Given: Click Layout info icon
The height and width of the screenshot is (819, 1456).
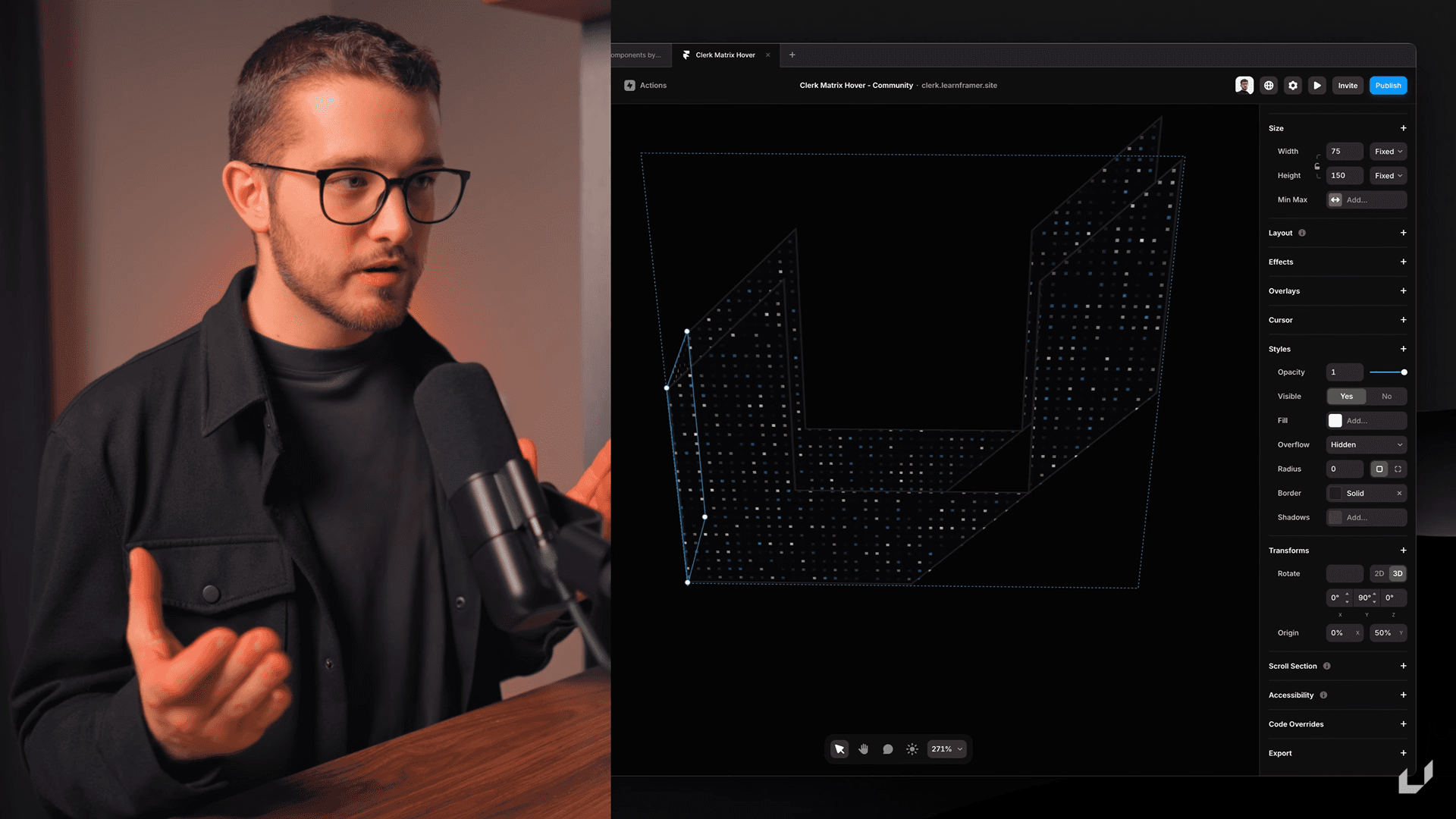Looking at the screenshot, I should click(x=1302, y=233).
